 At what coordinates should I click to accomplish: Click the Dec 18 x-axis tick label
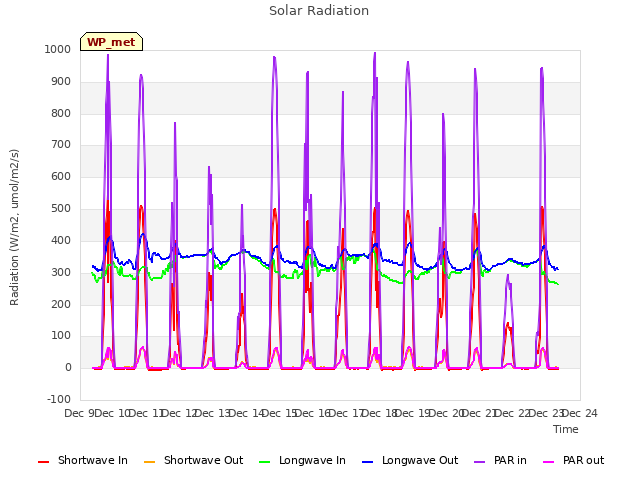380,413
